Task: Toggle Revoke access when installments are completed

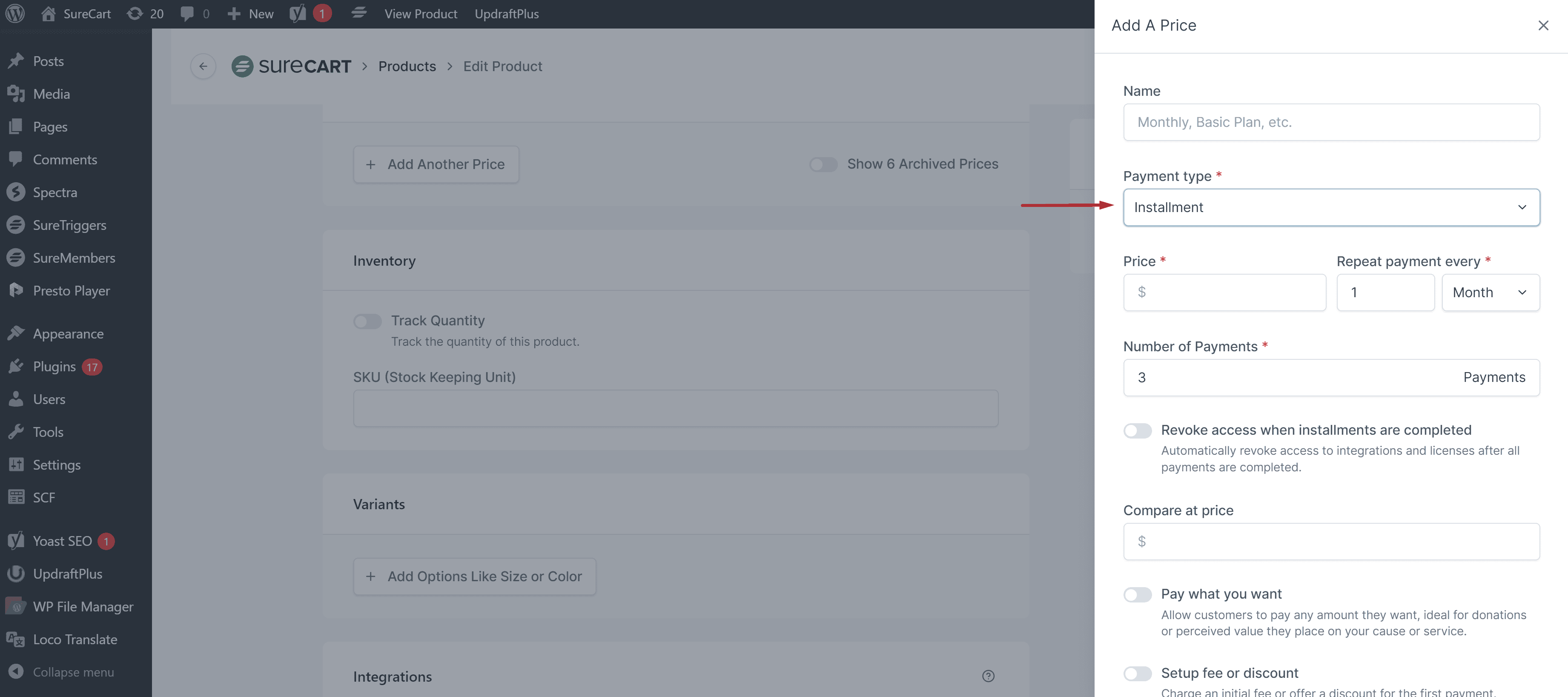Action: [x=1137, y=430]
